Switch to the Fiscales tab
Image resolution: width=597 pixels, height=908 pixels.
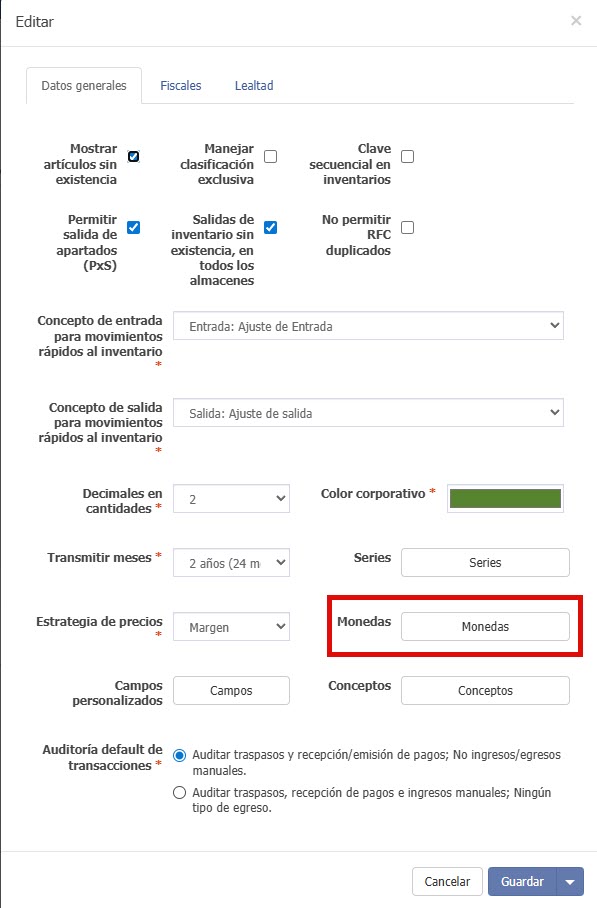pyautogui.click(x=181, y=86)
